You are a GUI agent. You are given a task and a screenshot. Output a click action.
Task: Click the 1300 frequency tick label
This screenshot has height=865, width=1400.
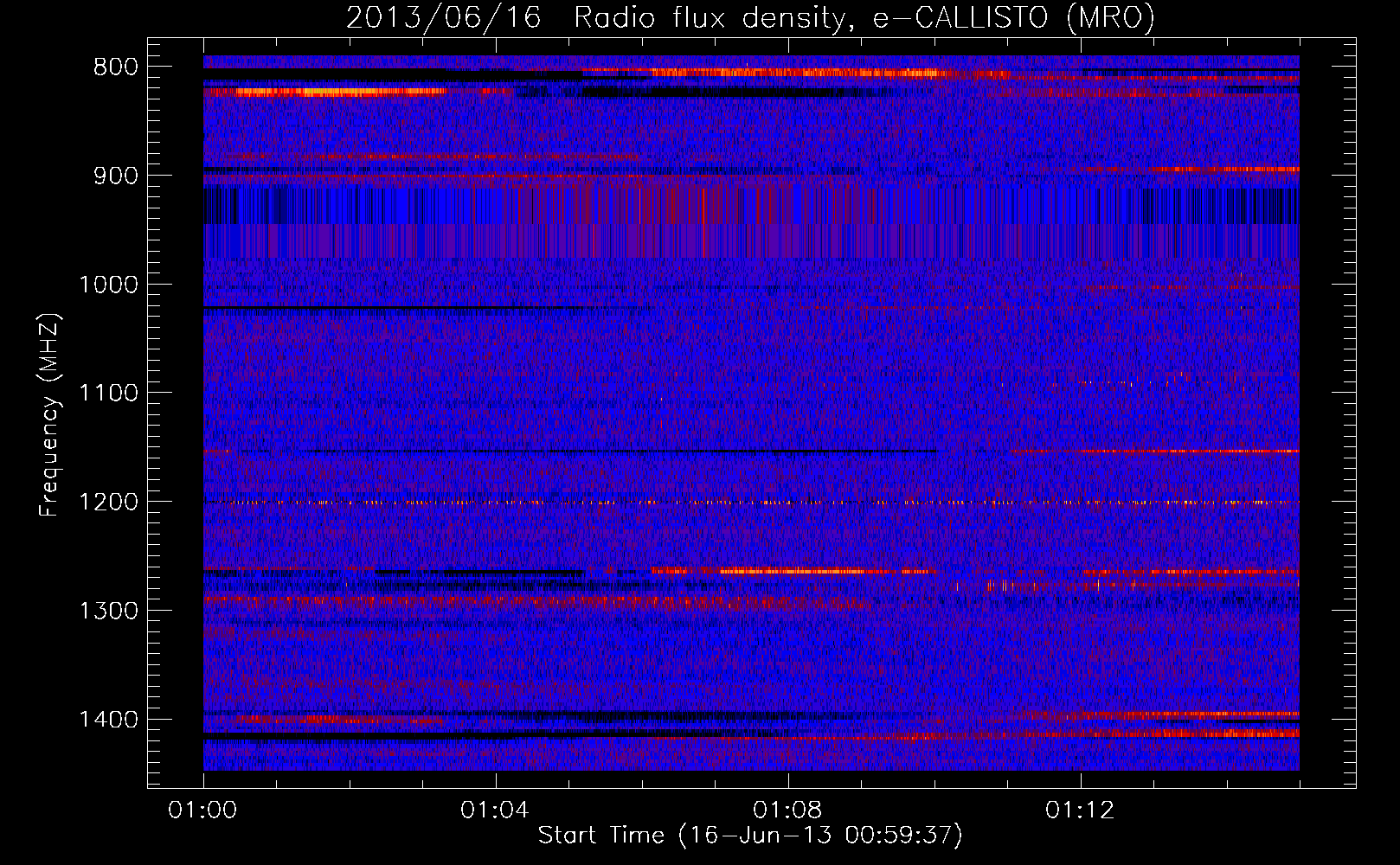(108, 612)
